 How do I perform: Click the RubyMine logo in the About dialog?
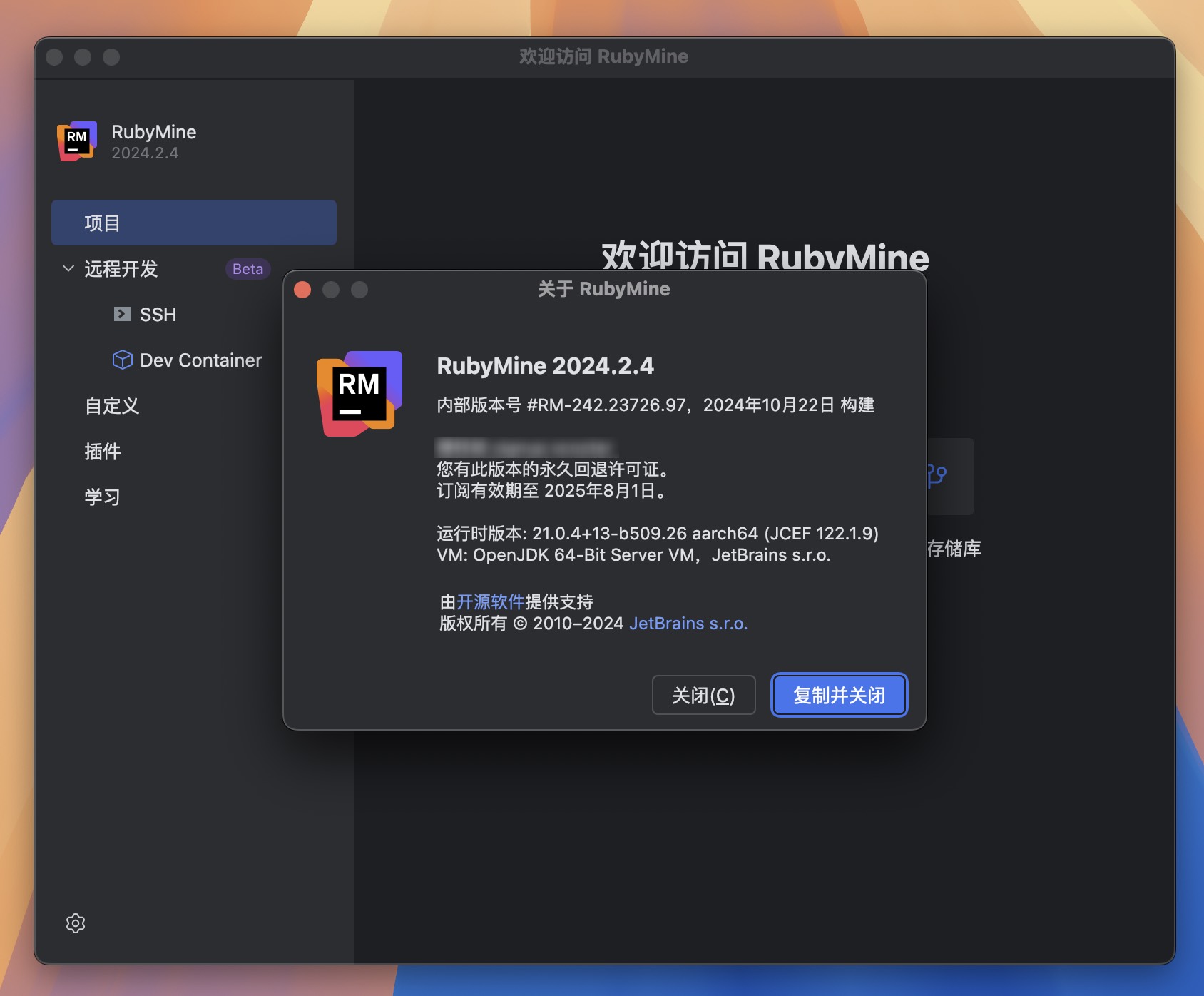(x=359, y=394)
